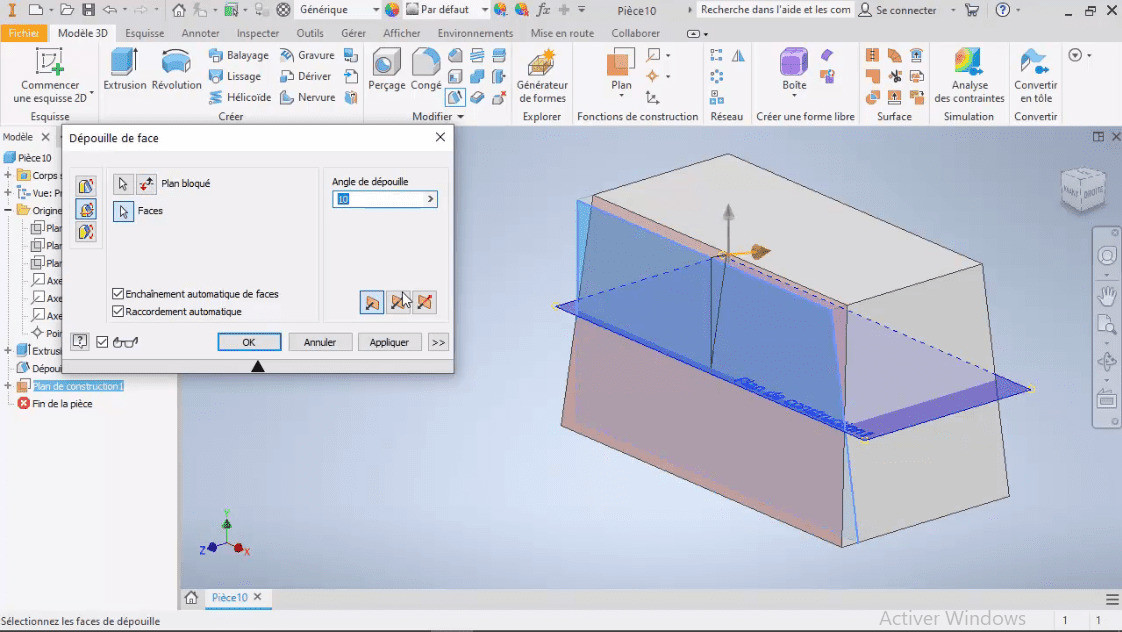1122x632 pixels.
Task: Switch to the Annoter tab
Action: coord(200,33)
